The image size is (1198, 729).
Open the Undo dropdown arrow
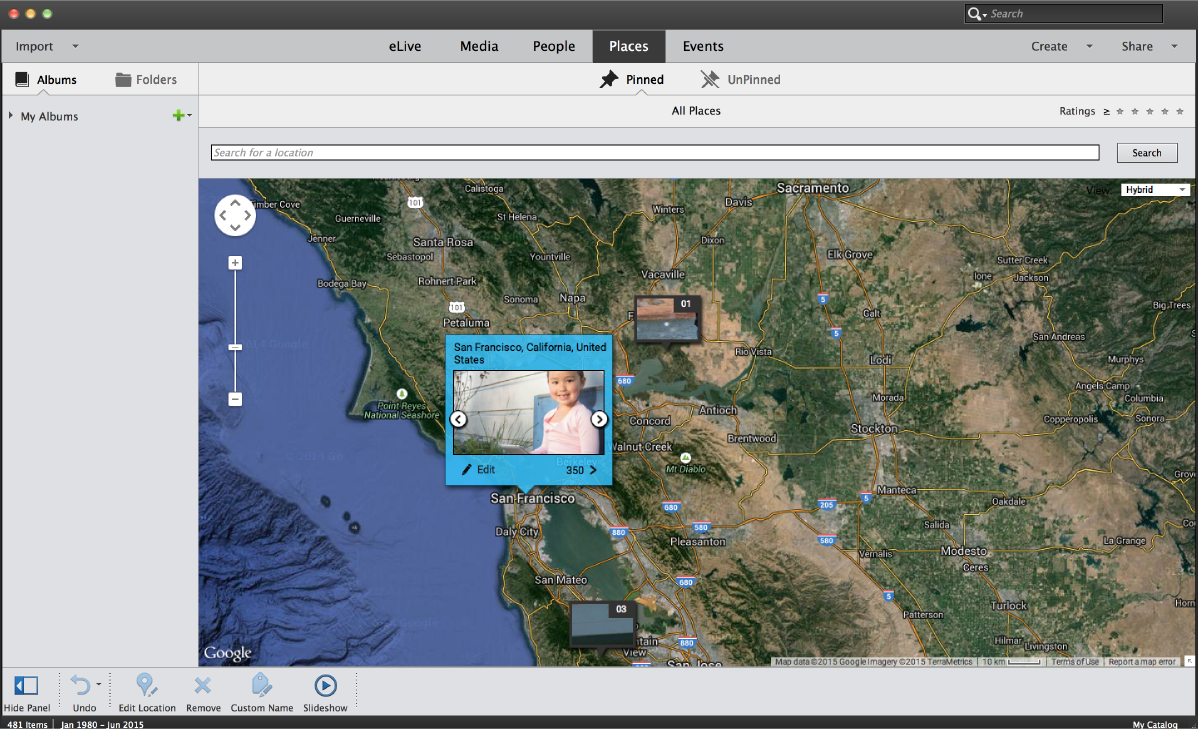pyautogui.click(x=99, y=684)
